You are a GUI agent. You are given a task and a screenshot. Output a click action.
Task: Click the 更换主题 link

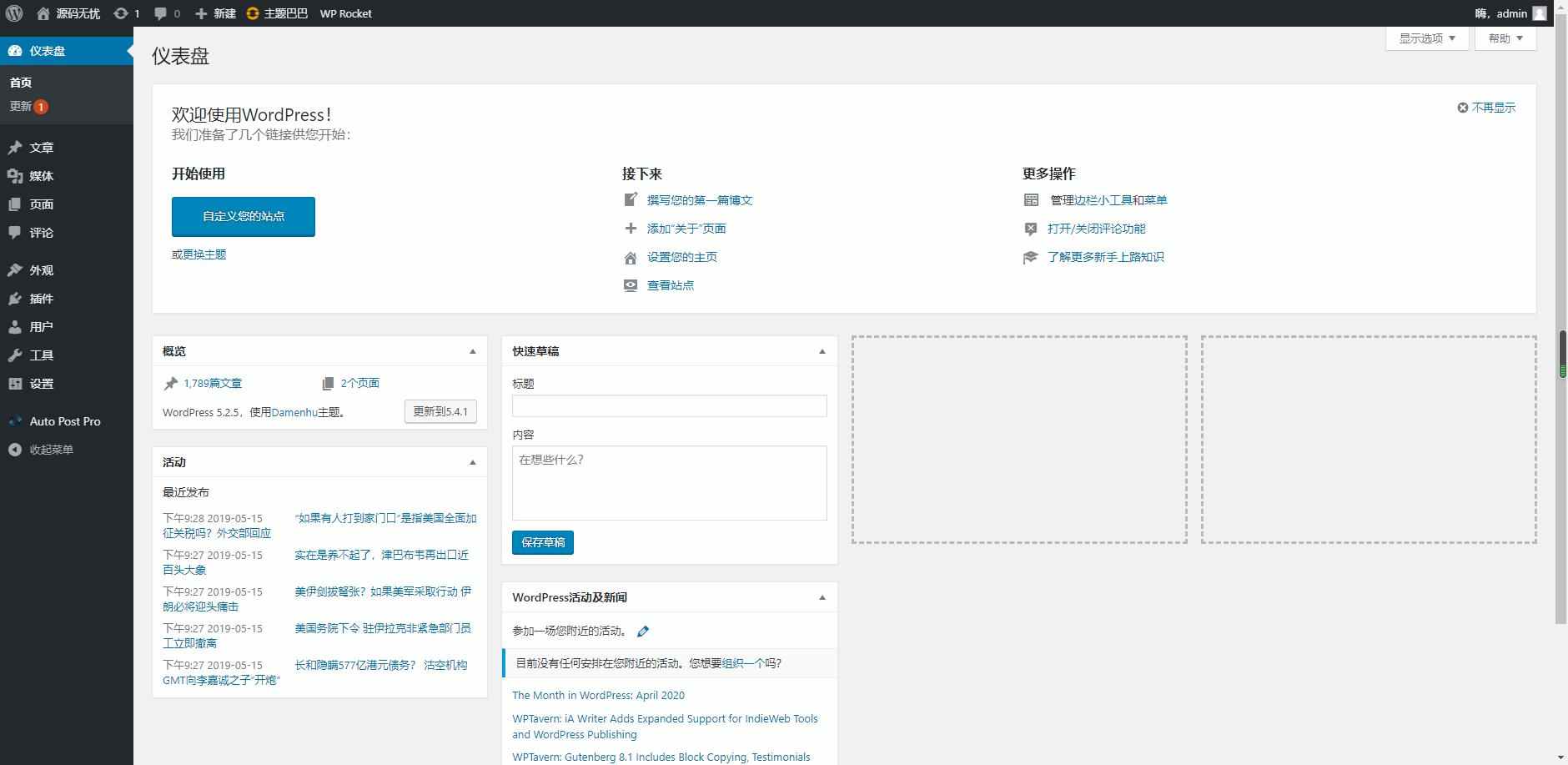[x=204, y=254]
